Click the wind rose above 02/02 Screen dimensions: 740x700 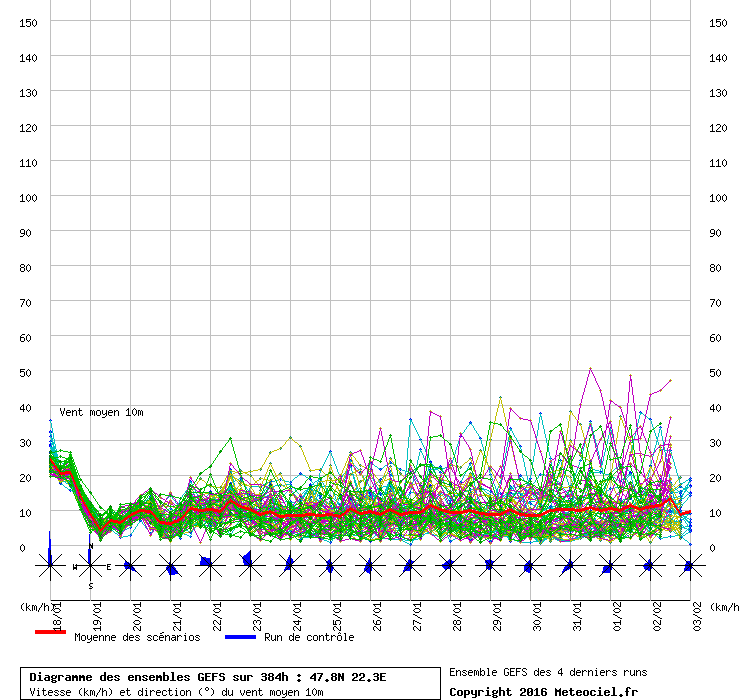(x=649, y=566)
